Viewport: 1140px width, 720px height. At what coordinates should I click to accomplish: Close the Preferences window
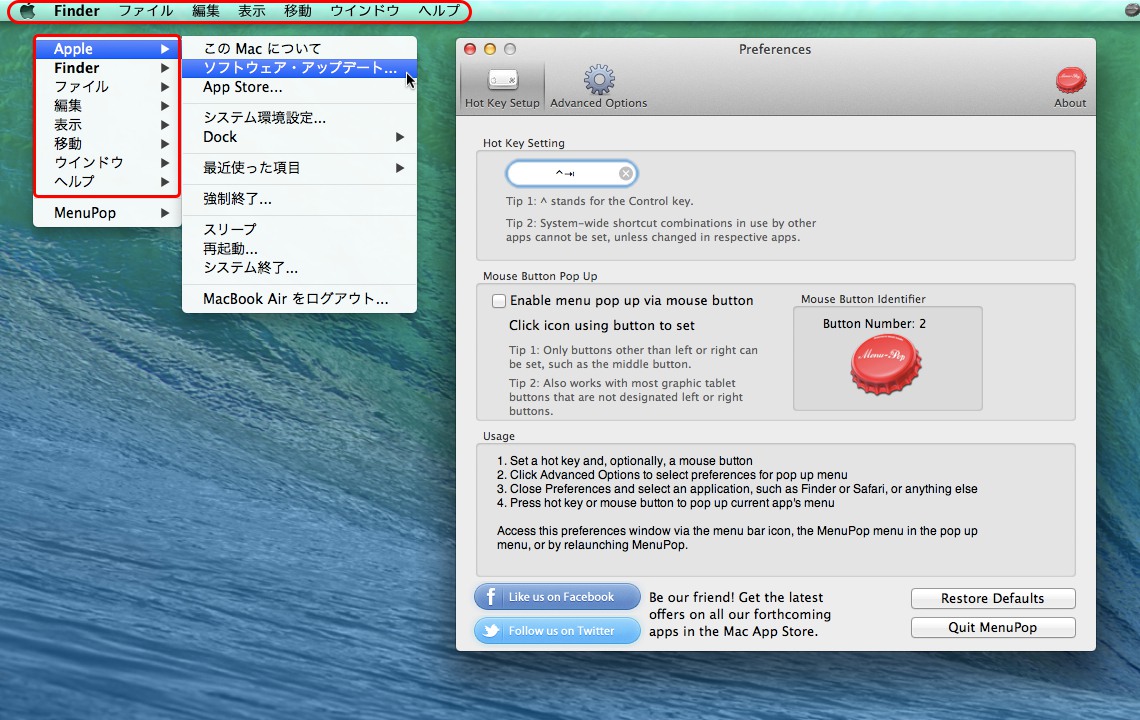(x=470, y=49)
